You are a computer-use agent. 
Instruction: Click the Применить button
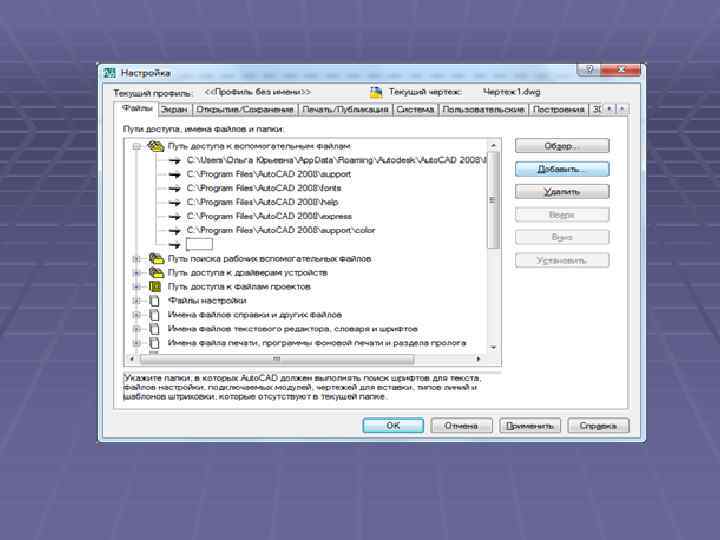click(529, 426)
